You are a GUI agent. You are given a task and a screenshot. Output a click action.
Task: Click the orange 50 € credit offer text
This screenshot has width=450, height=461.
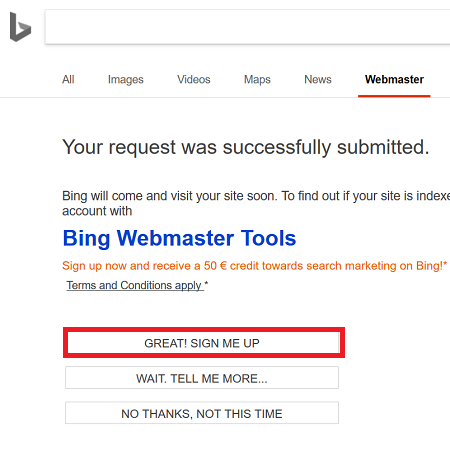click(x=255, y=266)
